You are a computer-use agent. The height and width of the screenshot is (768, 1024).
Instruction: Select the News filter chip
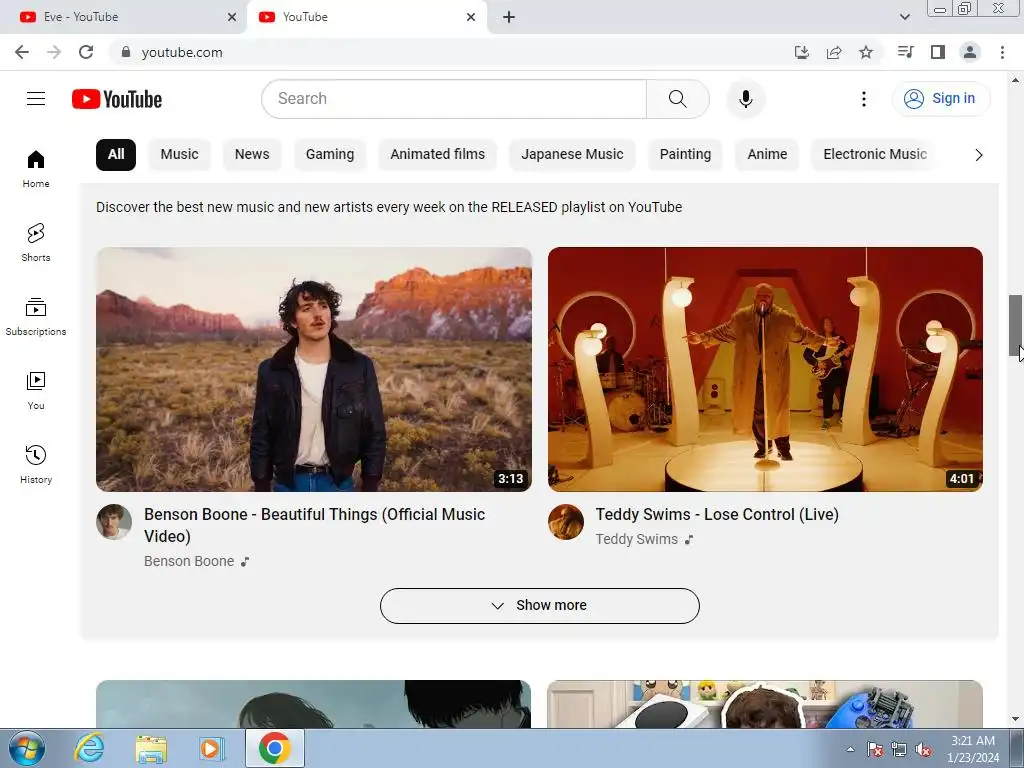[252, 155]
